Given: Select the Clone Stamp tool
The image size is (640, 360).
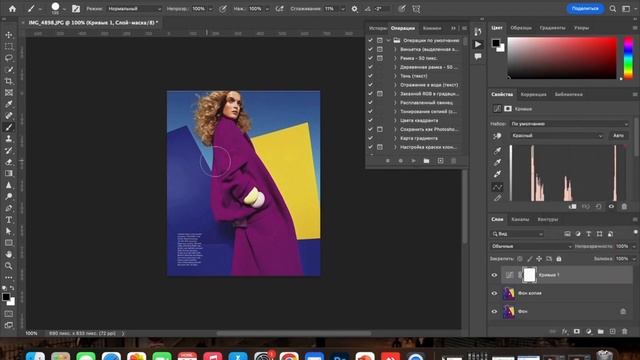Looking at the screenshot, I should (9, 139).
